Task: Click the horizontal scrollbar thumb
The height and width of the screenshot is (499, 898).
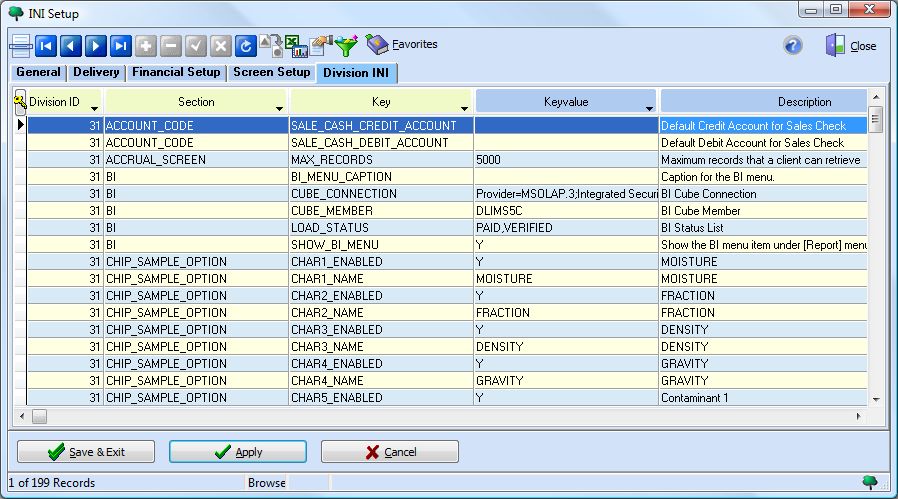Action: [x=40, y=415]
